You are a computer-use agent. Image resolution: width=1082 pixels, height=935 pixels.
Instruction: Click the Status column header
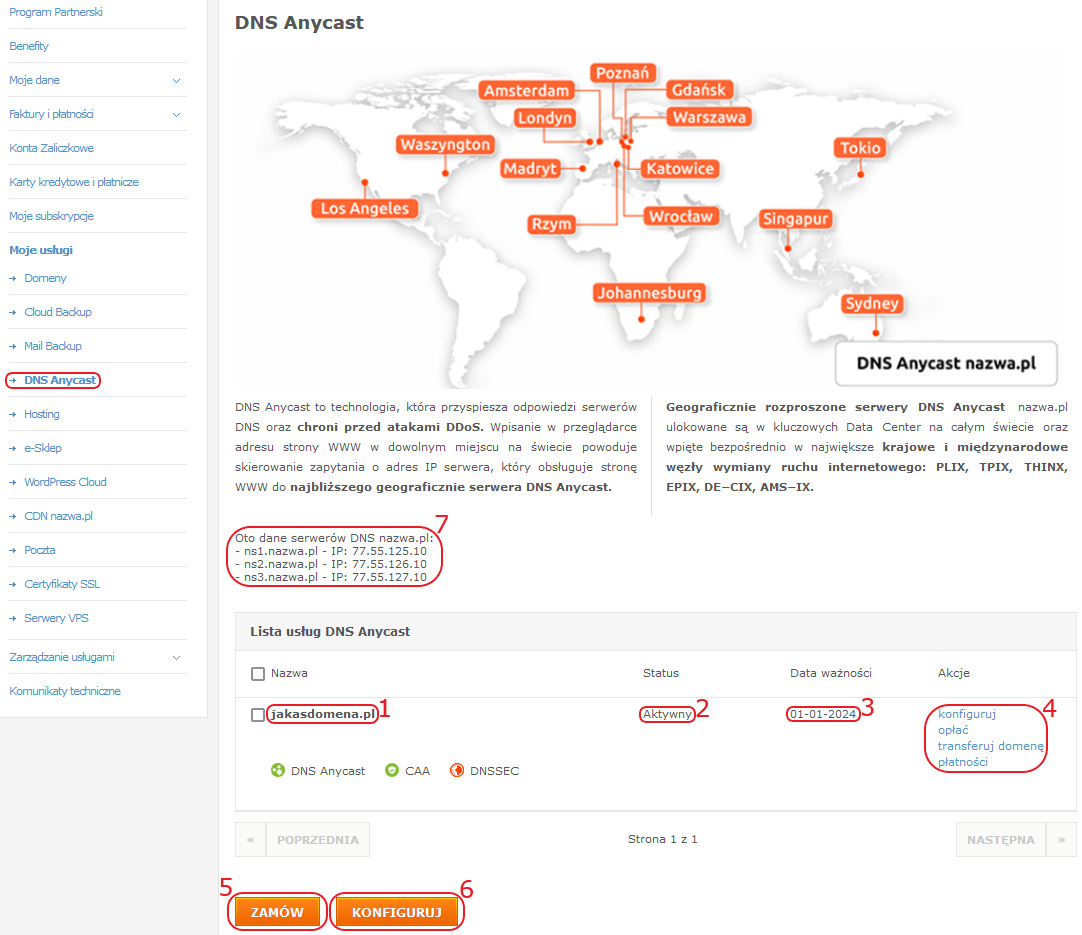point(661,673)
